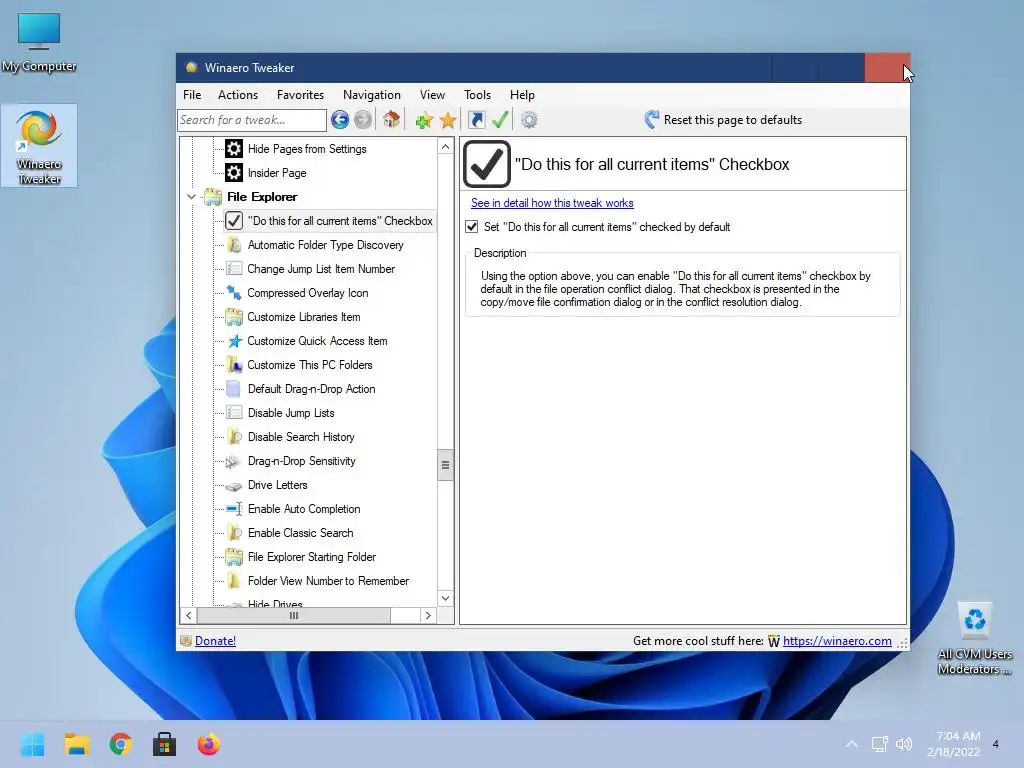Open the File menu

[x=192, y=95]
